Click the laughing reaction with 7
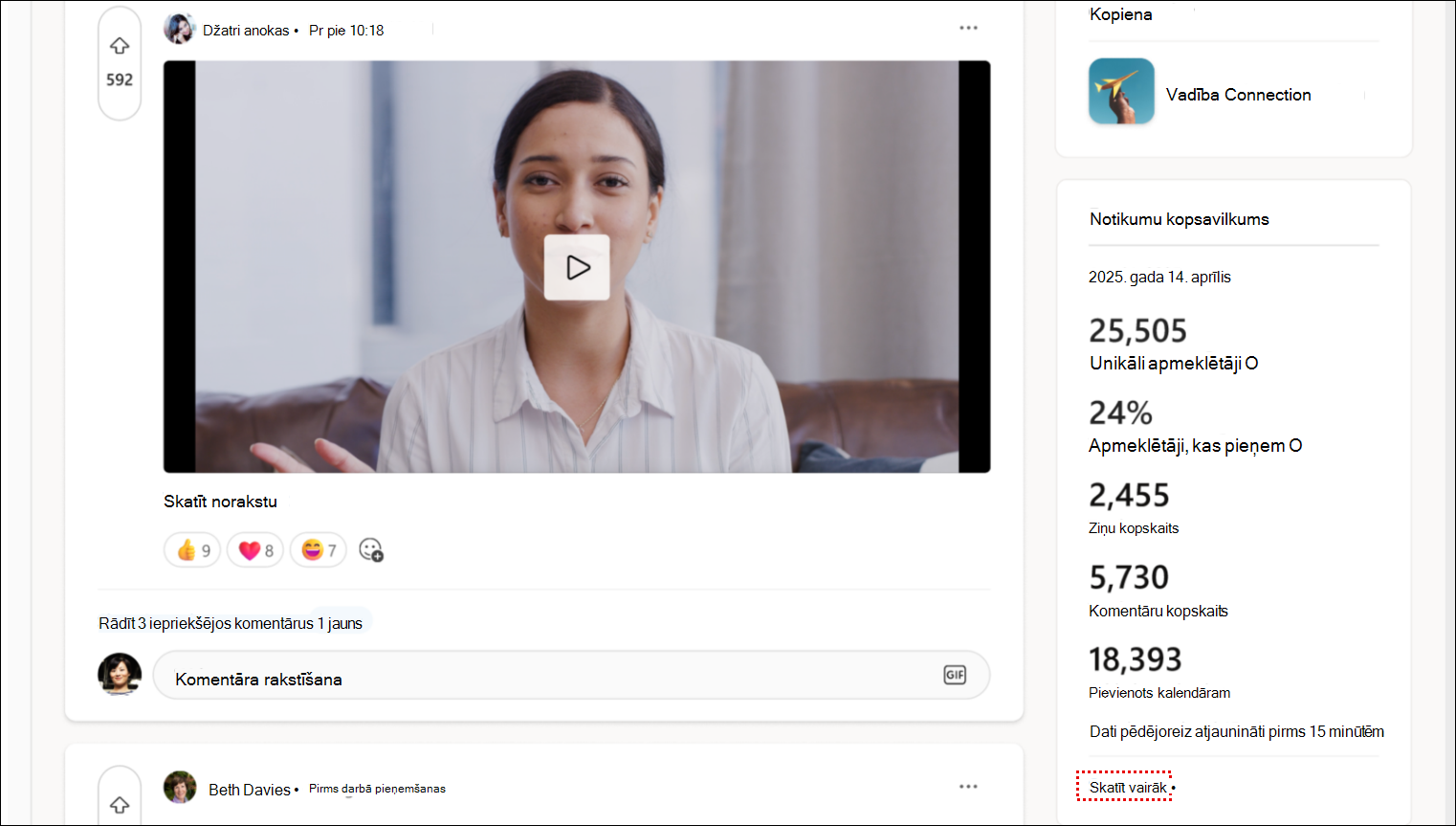The image size is (1456, 826). tap(319, 550)
